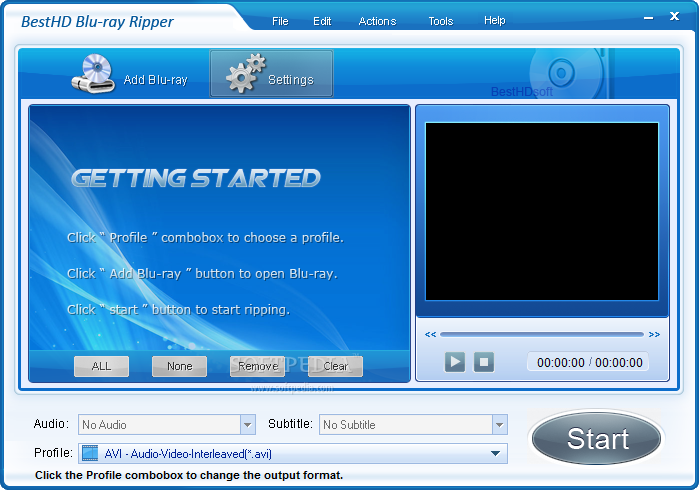Open the Actions menu

(377, 21)
